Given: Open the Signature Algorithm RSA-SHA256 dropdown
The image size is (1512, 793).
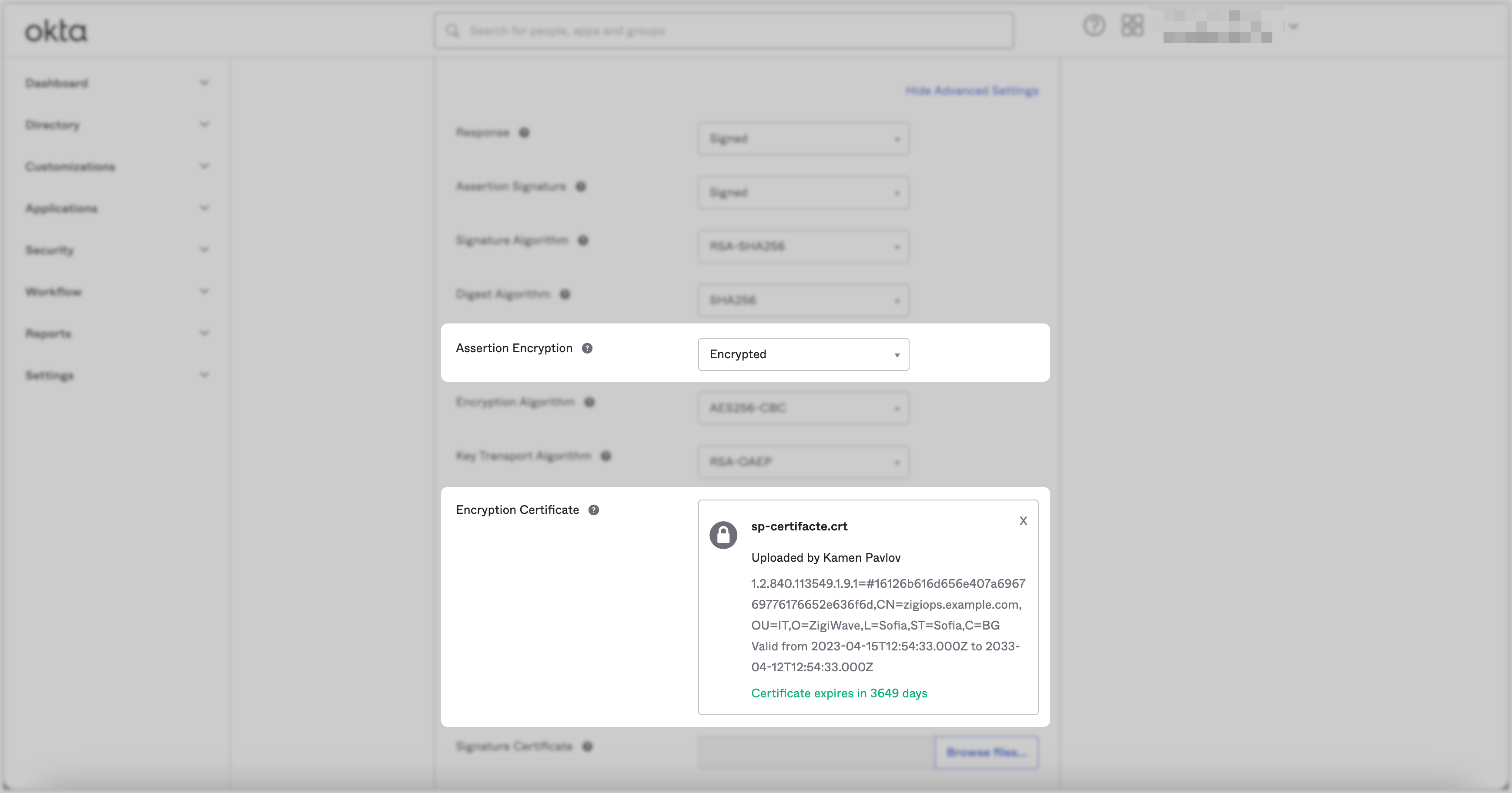Looking at the screenshot, I should pos(803,247).
